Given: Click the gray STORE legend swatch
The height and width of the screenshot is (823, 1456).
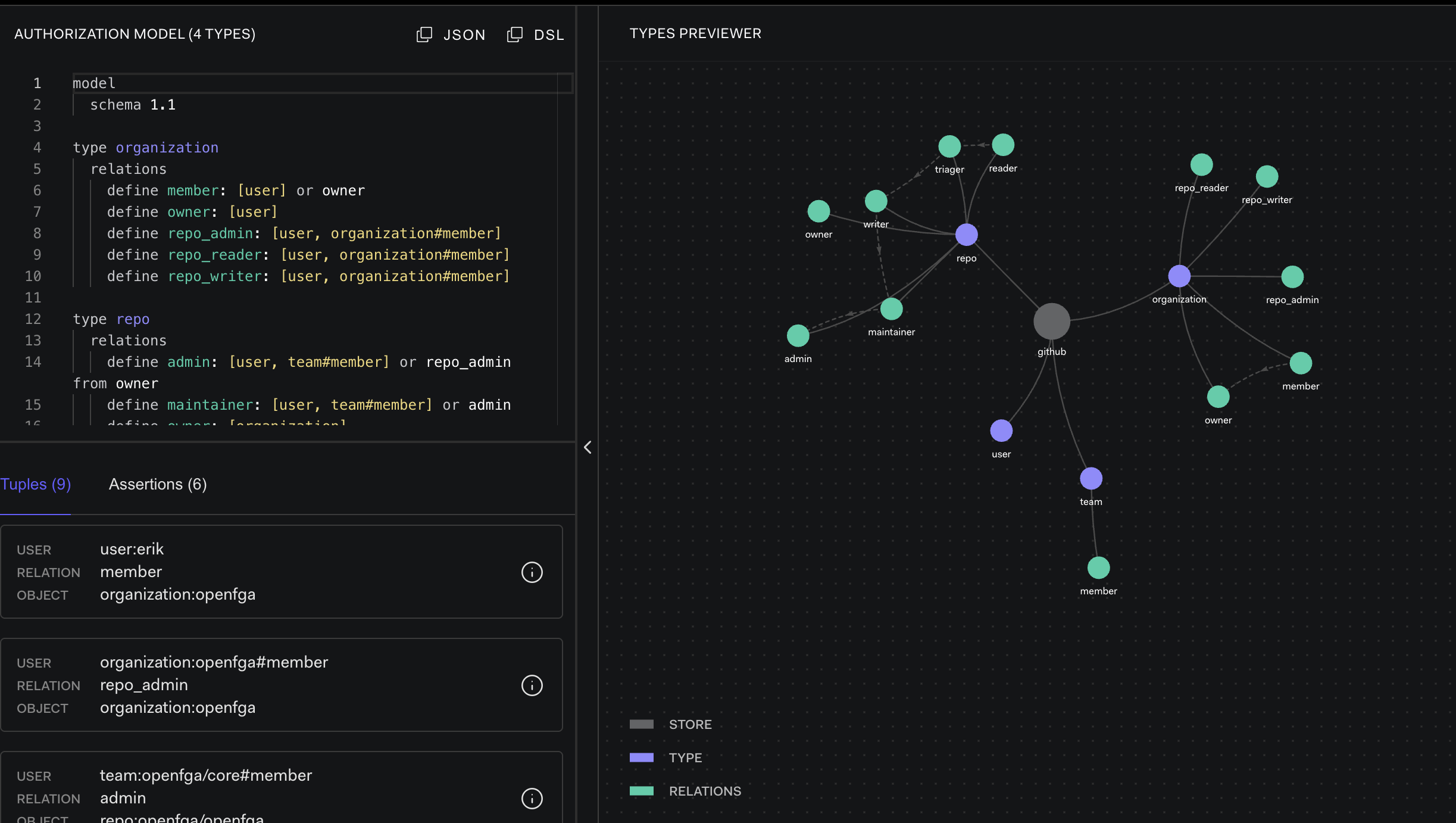Looking at the screenshot, I should (x=641, y=724).
